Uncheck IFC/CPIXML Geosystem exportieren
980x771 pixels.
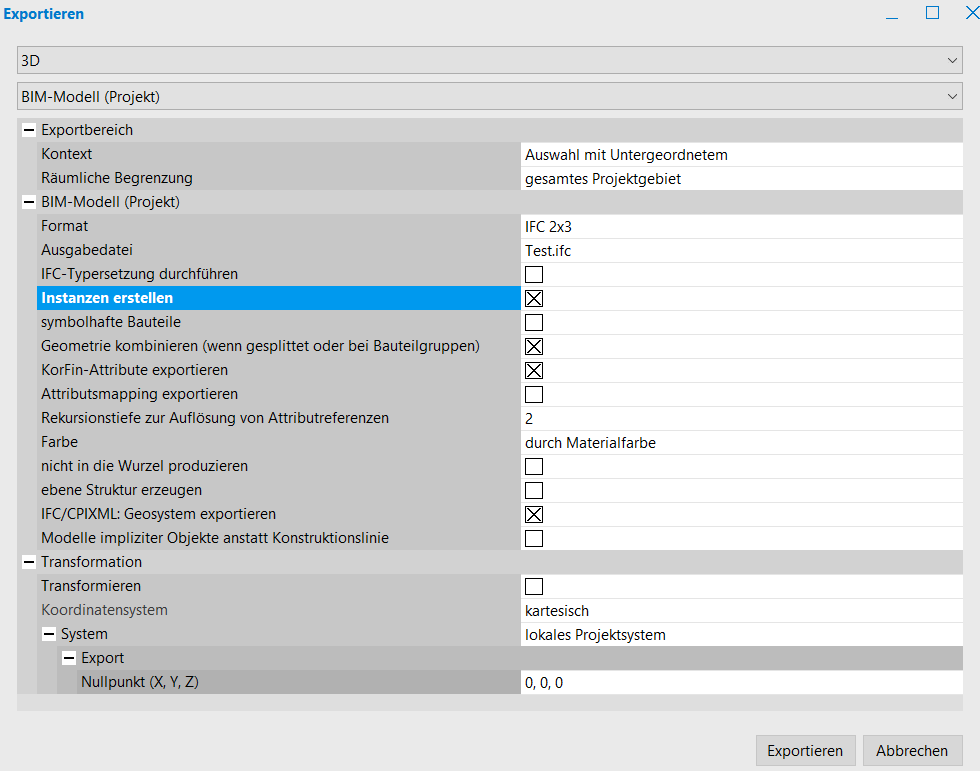[534, 514]
